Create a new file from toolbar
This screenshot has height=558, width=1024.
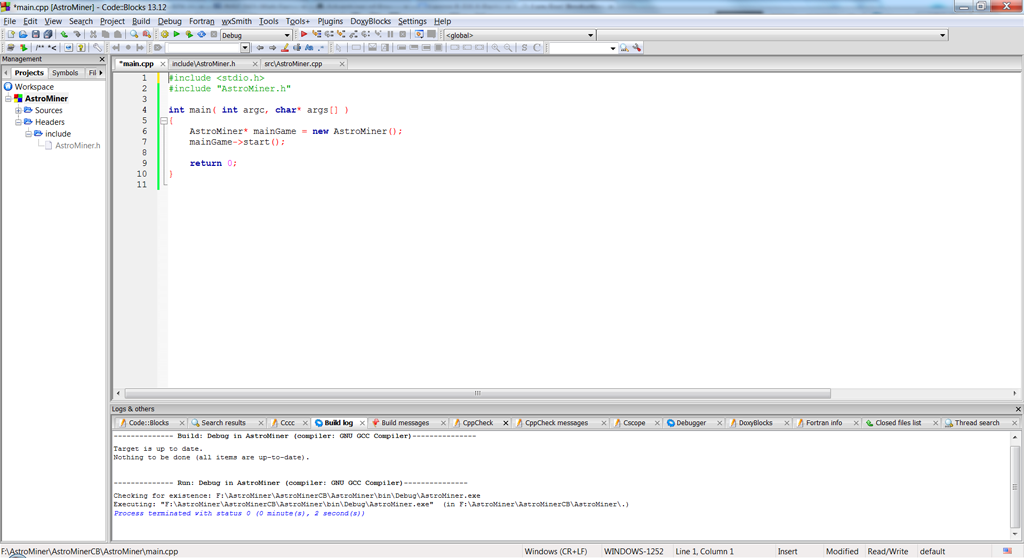point(11,35)
